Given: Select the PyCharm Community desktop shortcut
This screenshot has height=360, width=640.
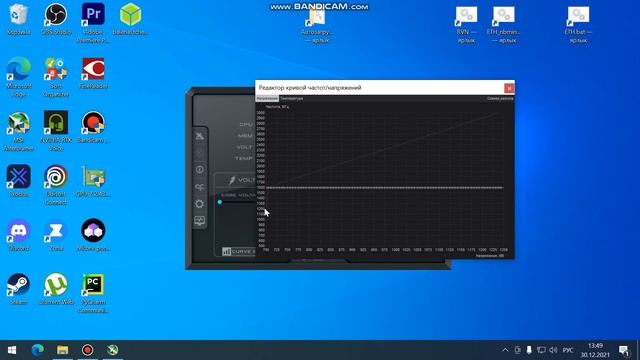Looking at the screenshot, I should point(93,293).
